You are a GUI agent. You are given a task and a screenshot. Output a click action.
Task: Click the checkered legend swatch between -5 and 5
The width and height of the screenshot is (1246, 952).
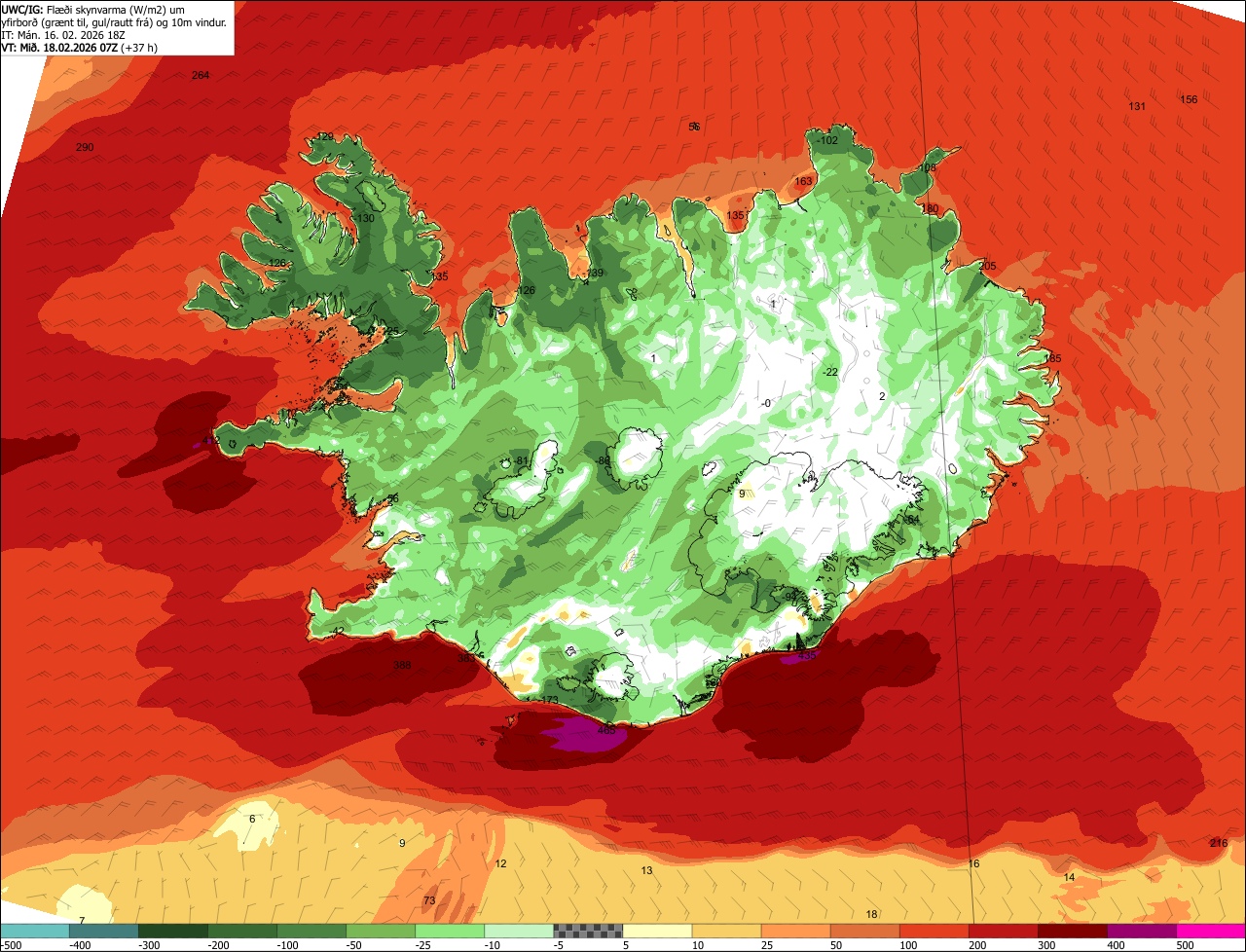[x=588, y=931]
